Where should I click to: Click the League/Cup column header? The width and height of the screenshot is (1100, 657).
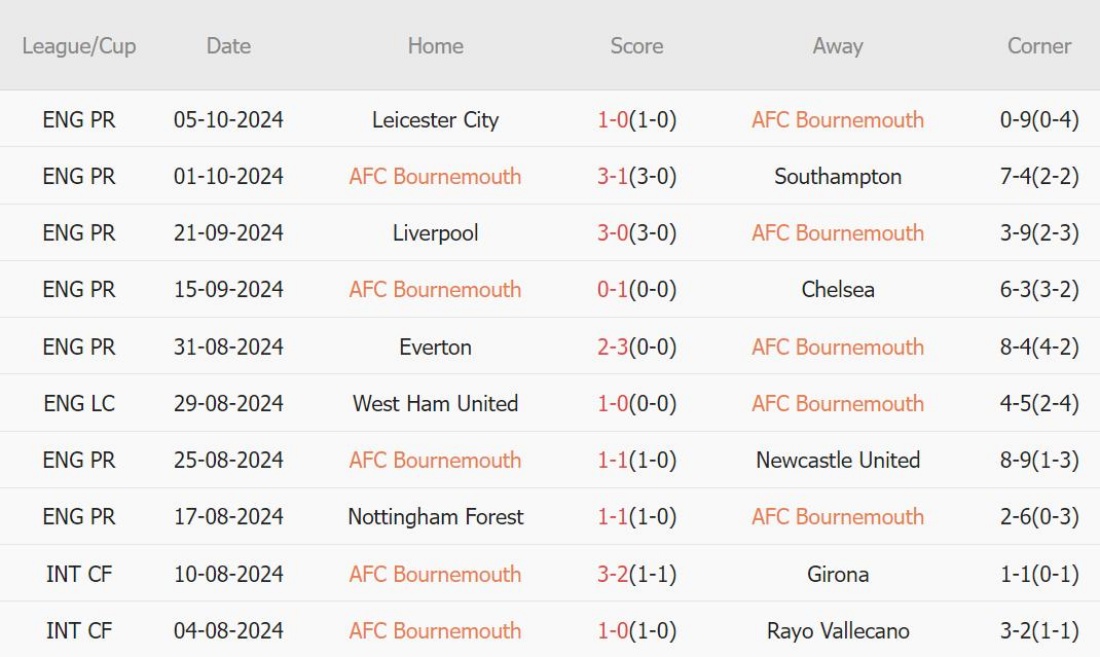tap(78, 46)
